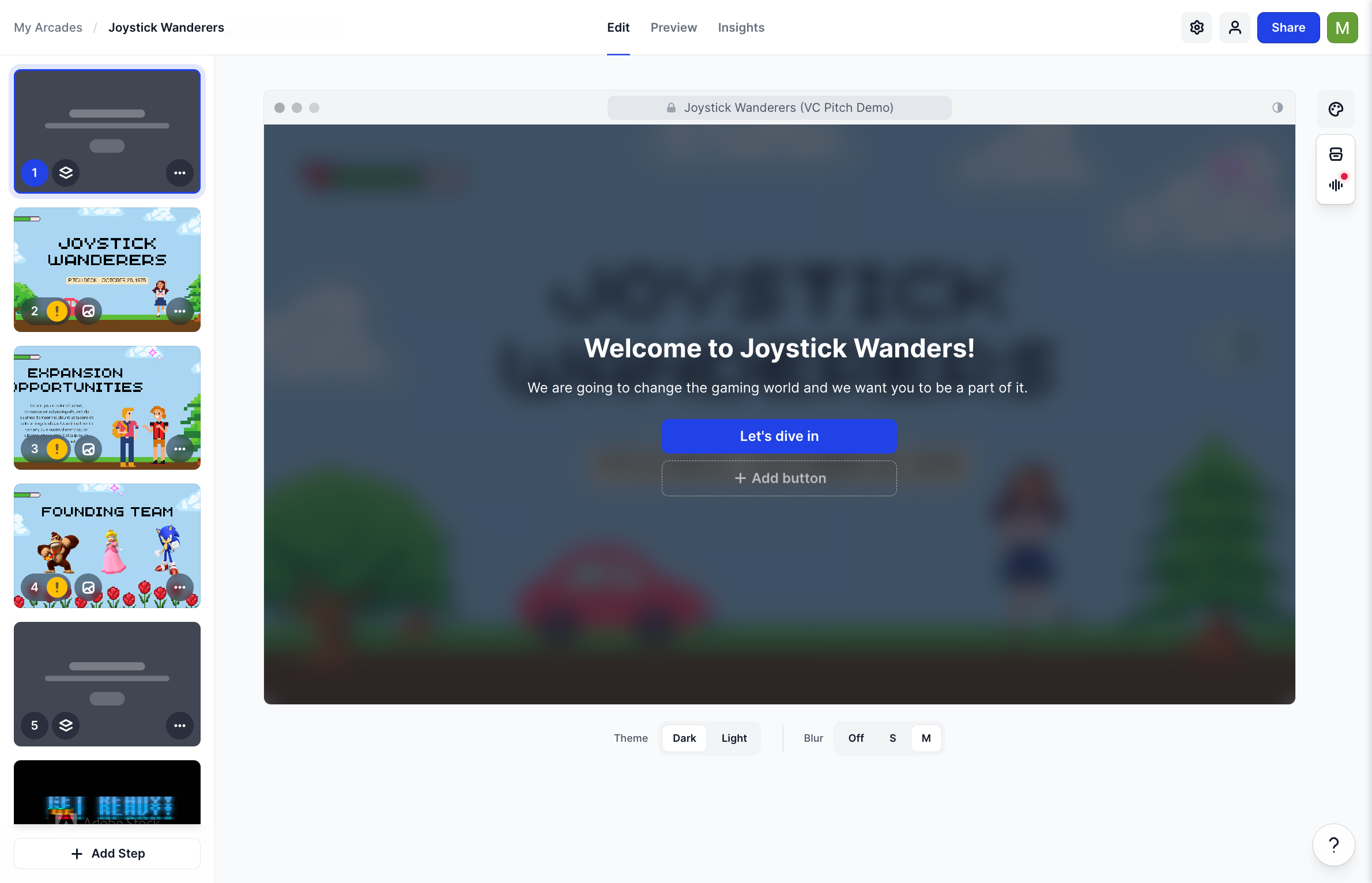Toggle theme to Light mode

[x=734, y=738]
